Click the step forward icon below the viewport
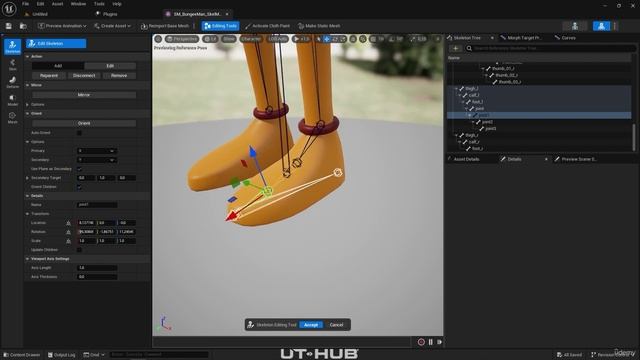 (x=440, y=342)
